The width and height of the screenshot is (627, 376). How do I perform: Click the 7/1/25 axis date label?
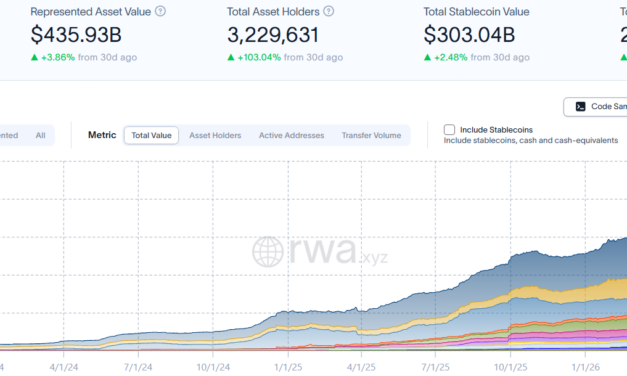tap(435, 367)
